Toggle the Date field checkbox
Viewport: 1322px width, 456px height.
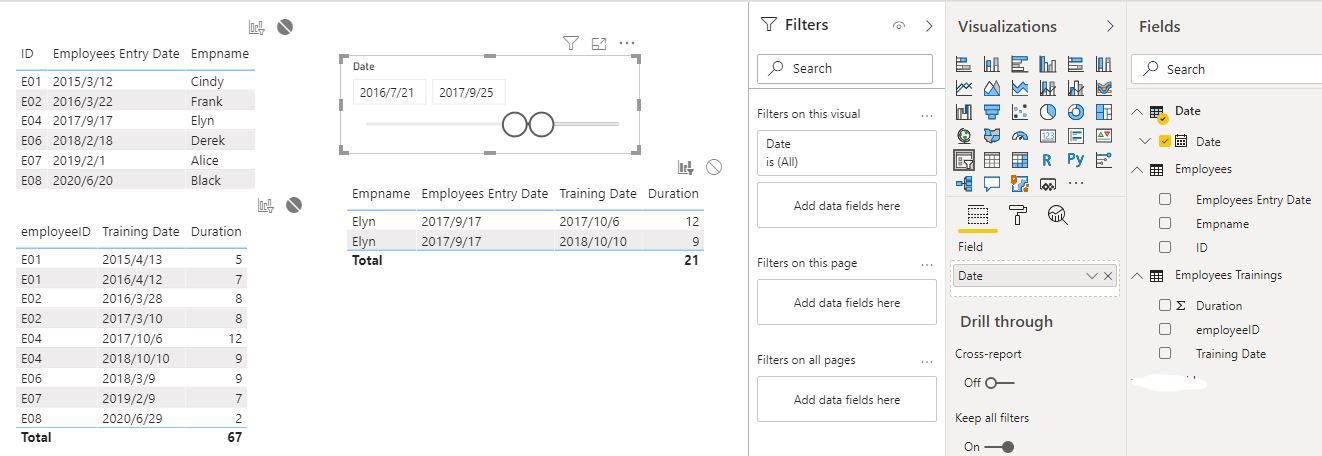(x=1165, y=142)
